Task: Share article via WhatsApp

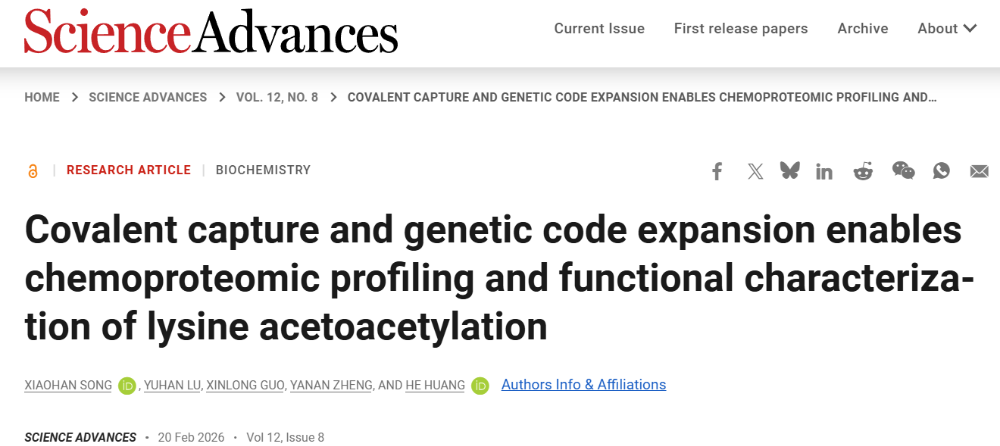Action: click(941, 171)
